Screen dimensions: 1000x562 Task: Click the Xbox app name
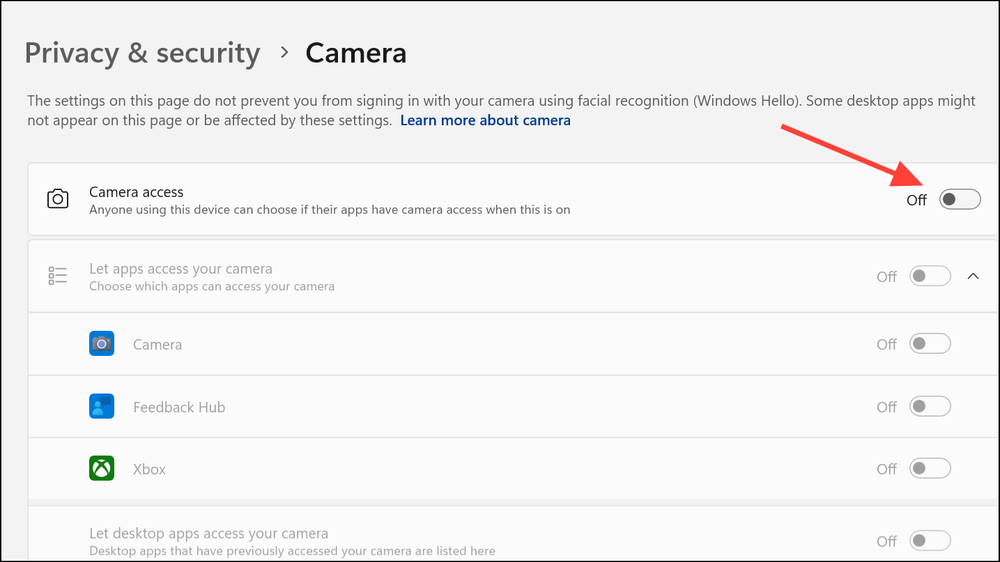coord(149,469)
